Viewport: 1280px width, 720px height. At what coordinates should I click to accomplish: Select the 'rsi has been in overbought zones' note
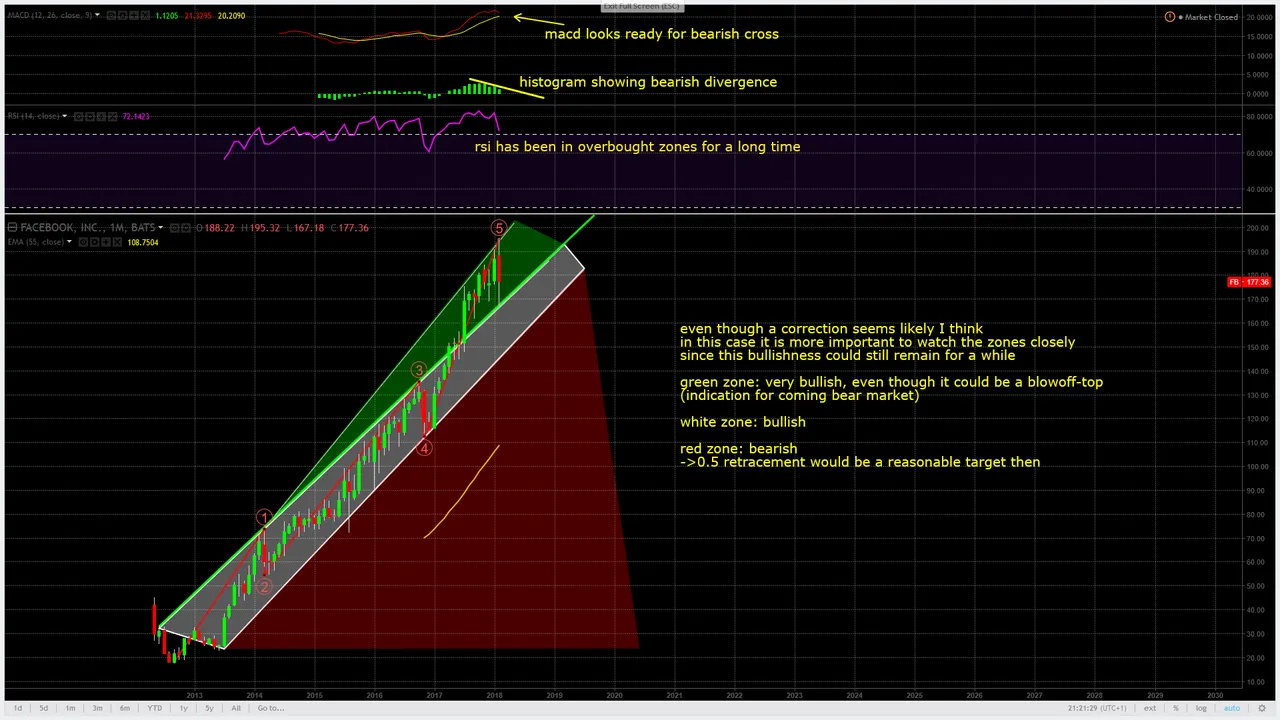tap(637, 147)
